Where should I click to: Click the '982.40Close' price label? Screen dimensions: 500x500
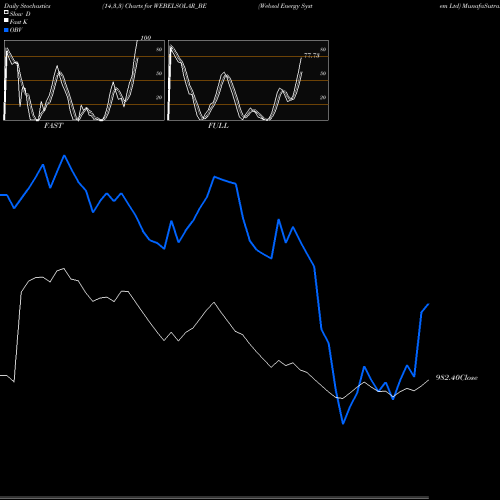(x=457, y=378)
